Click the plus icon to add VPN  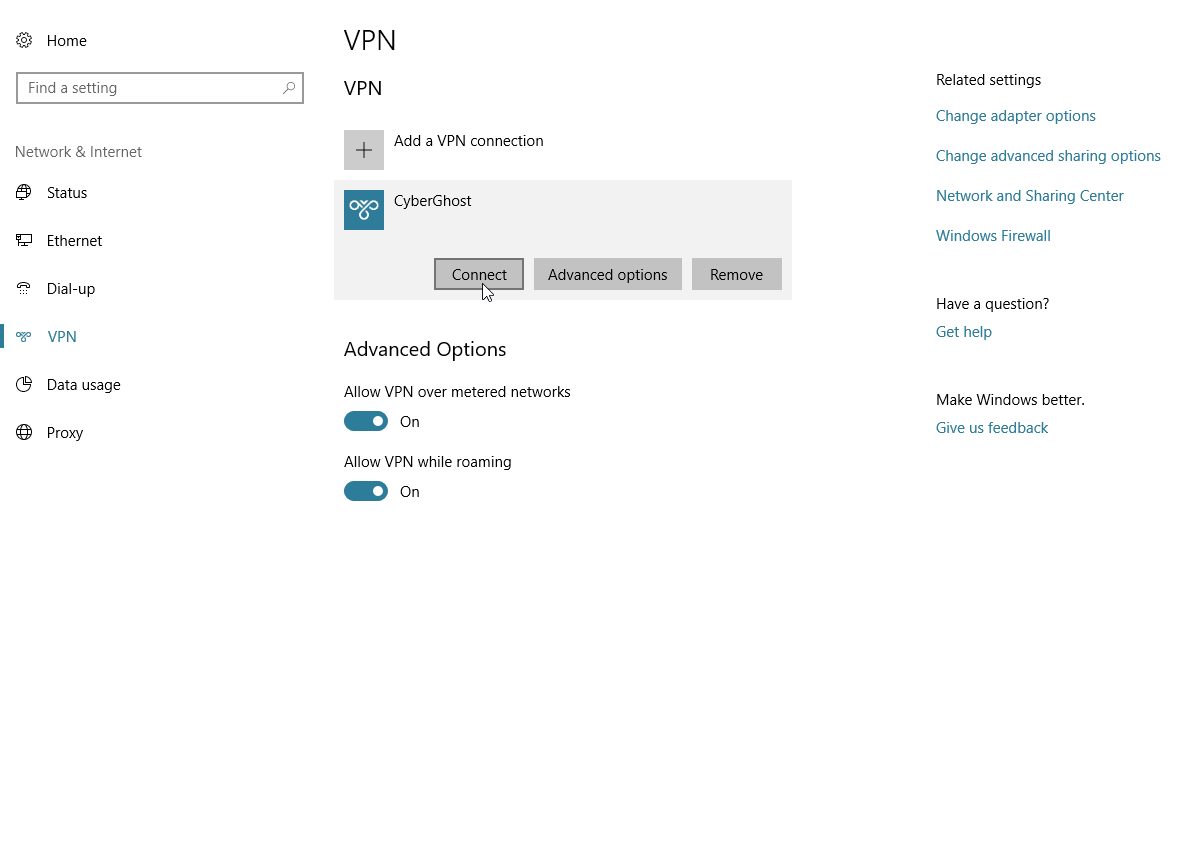364,150
